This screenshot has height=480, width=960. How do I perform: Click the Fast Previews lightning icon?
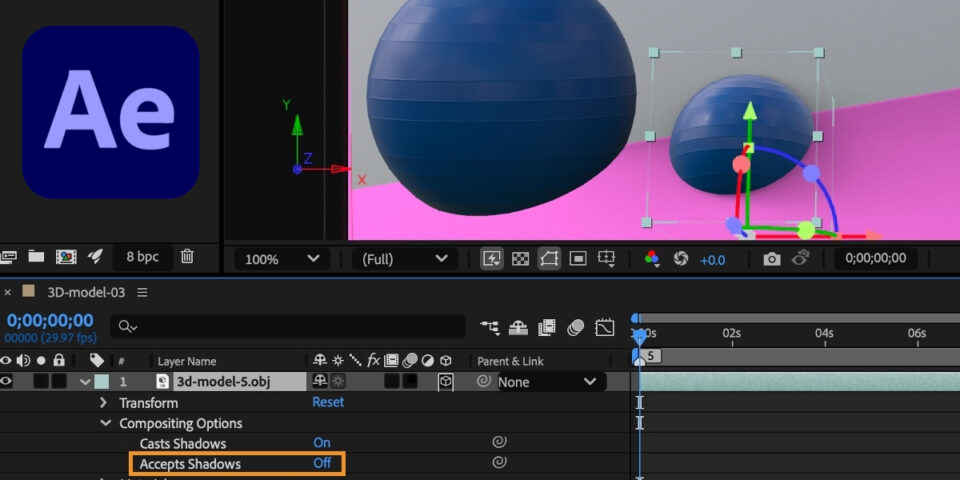click(x=491, y=259)
